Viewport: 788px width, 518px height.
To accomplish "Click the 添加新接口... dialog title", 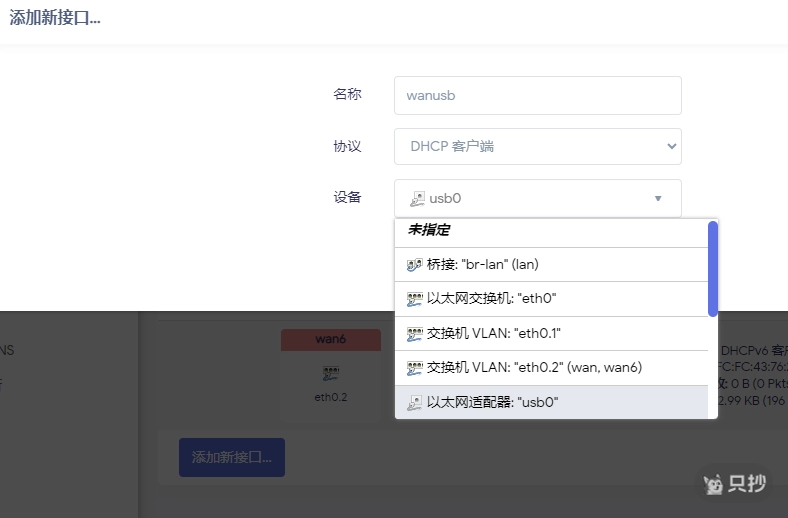I will [x=55, y=18].
